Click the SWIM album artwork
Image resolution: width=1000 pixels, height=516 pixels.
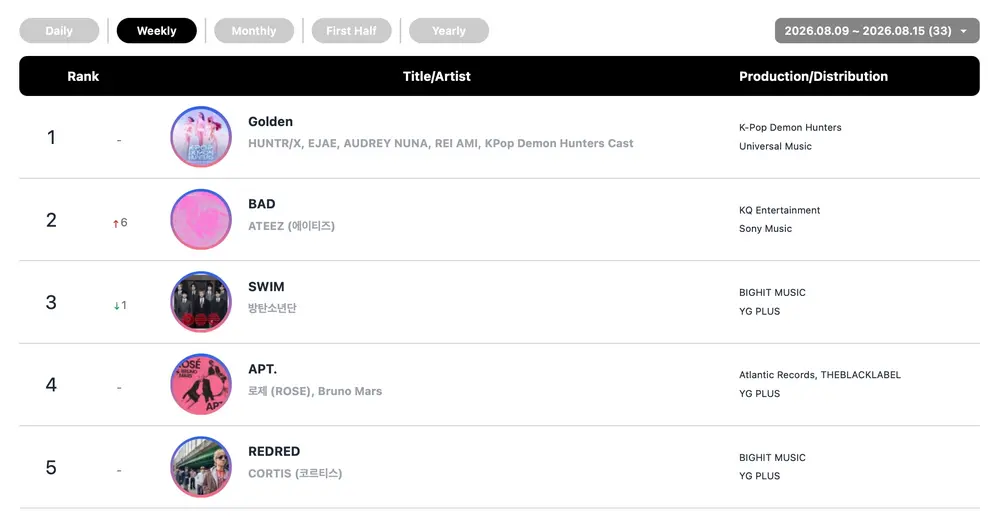201,302
